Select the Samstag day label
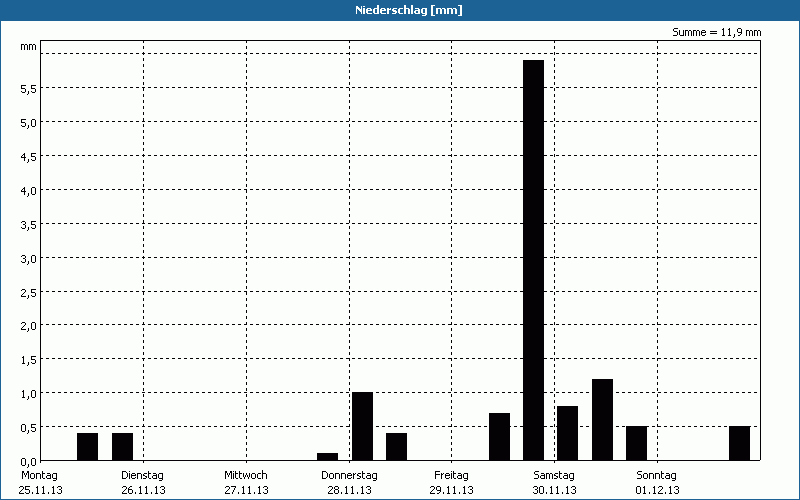Viewport: 800px width, 500px height. 554,476
